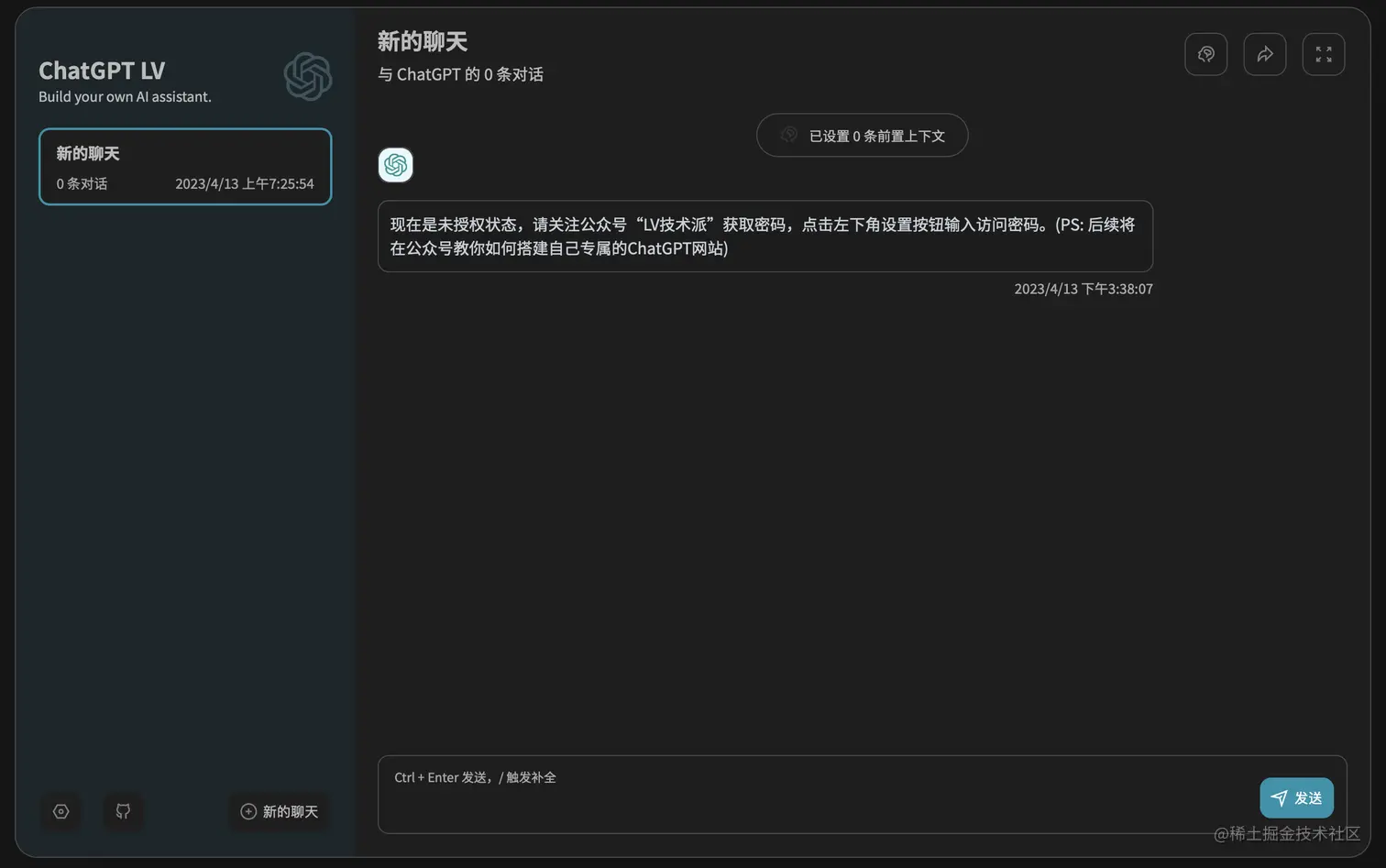Open the GitHub link icon in the sidebar
This screenshot has height=868, width=1386.
(x=123, y=811)
